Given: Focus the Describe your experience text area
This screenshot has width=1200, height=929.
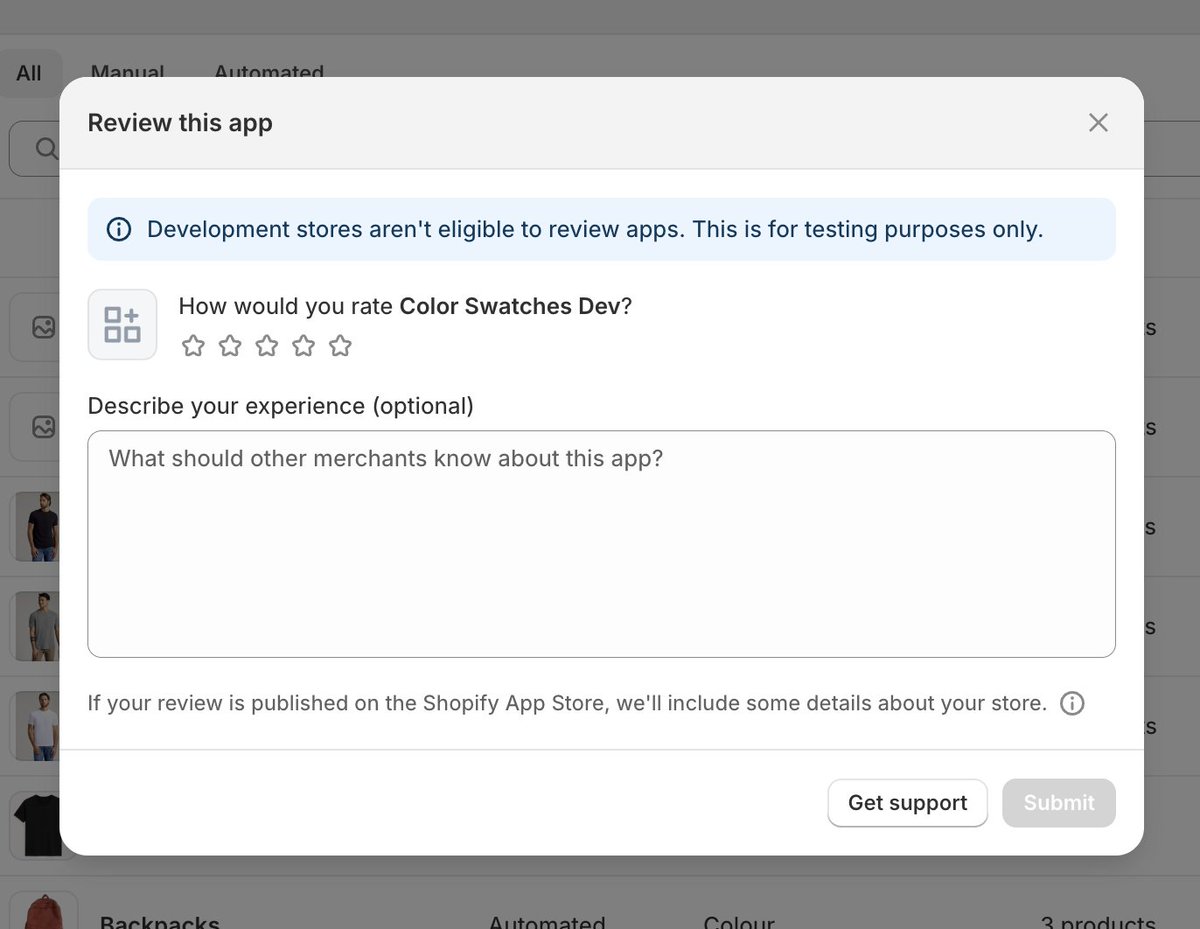Looking at the screenshot, I should (601, 544).
